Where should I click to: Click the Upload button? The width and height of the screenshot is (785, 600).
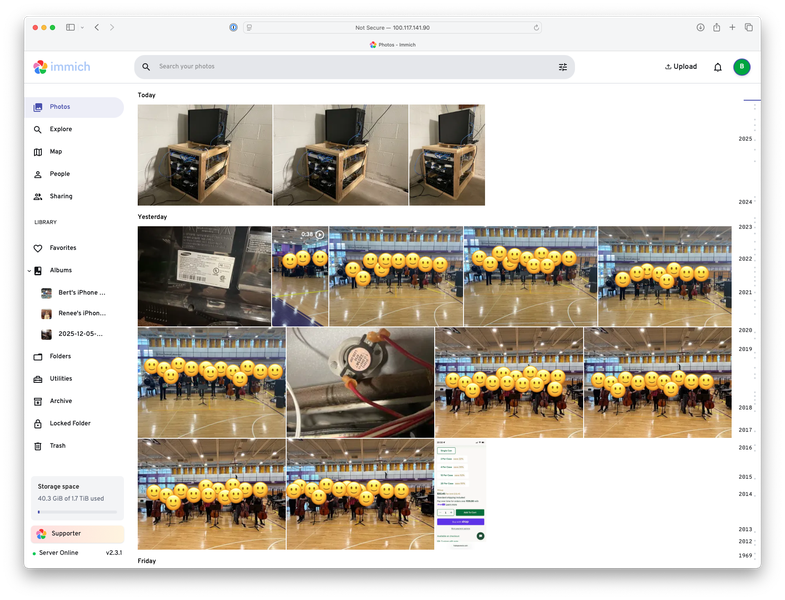[681, 67]
